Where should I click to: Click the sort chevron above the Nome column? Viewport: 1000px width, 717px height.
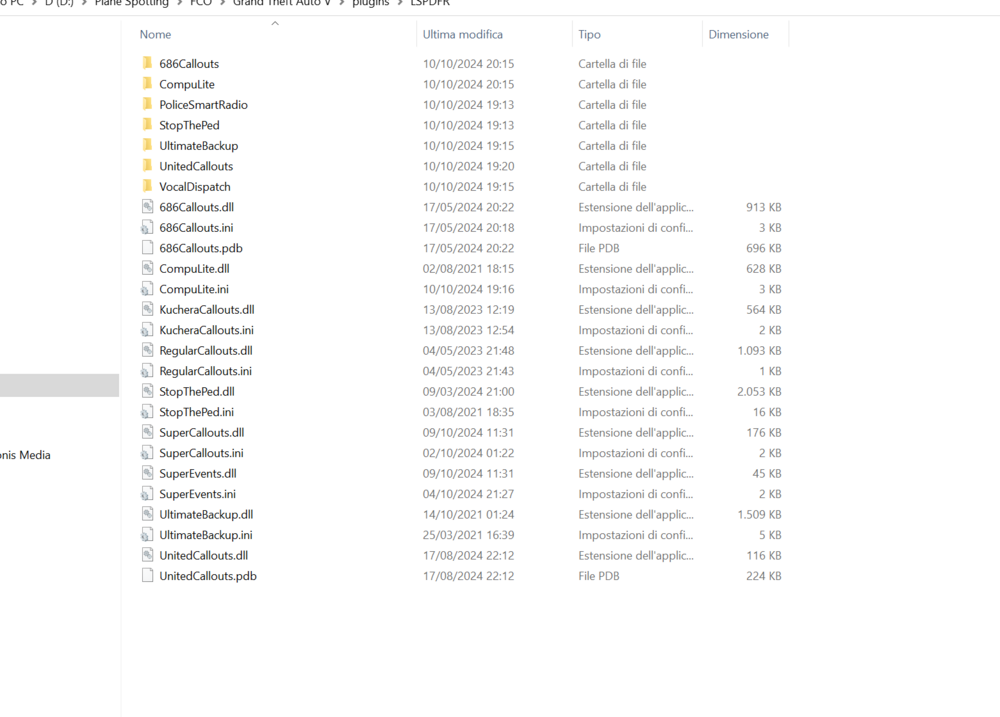tap(274, 22)
